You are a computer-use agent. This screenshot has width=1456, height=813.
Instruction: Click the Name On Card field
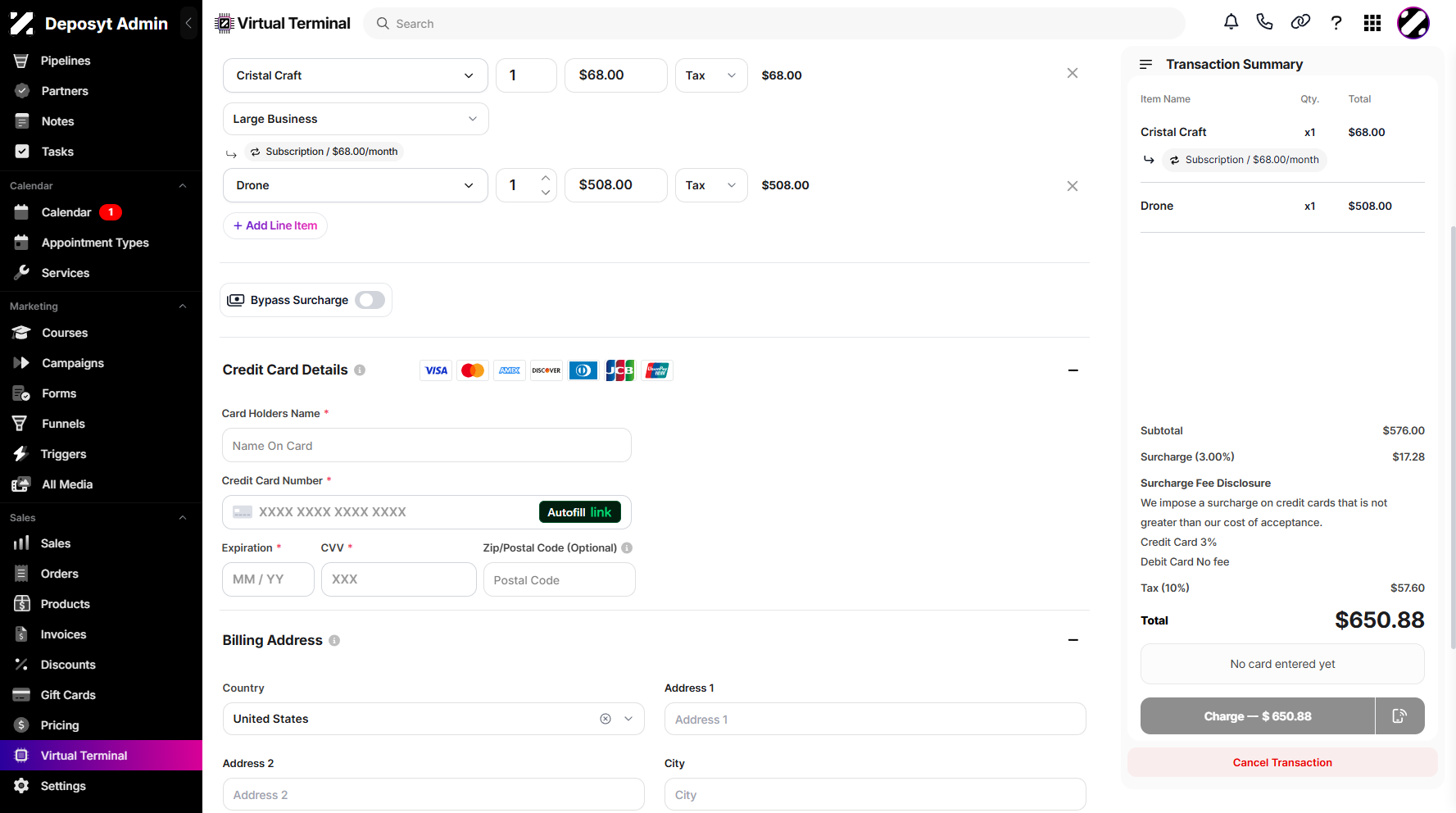[426, 446]
